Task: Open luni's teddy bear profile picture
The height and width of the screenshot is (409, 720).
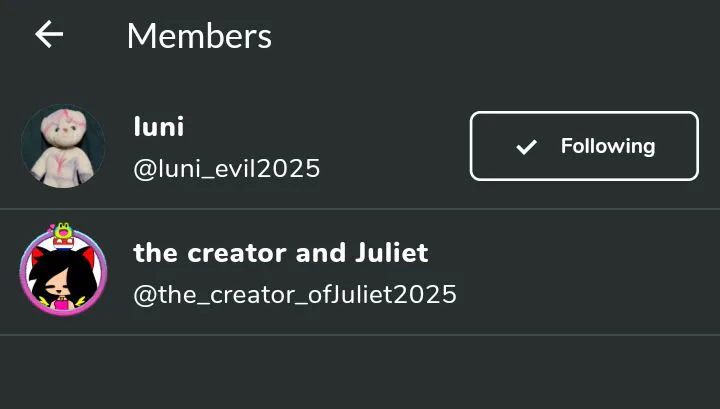Action: 63,146
